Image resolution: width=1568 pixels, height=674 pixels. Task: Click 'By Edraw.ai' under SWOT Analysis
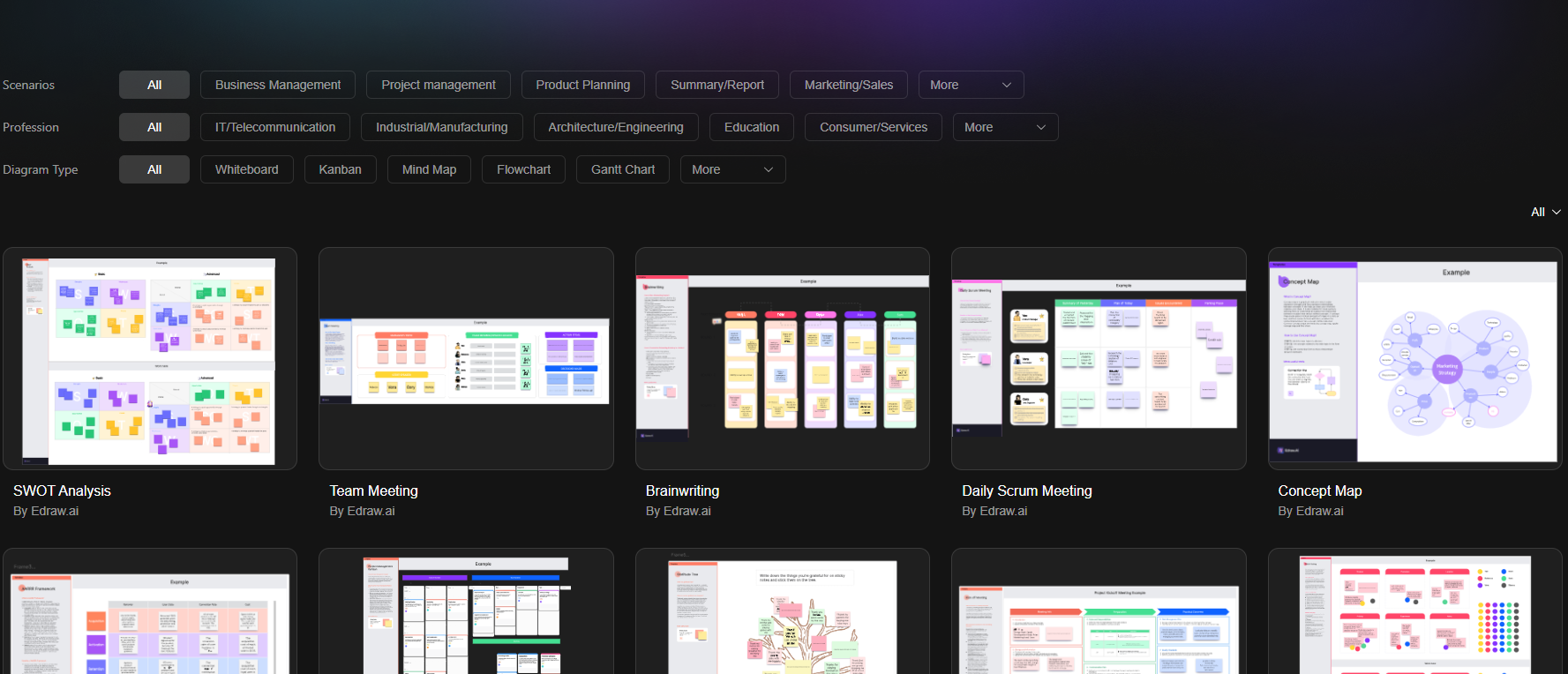click(46, 511)
